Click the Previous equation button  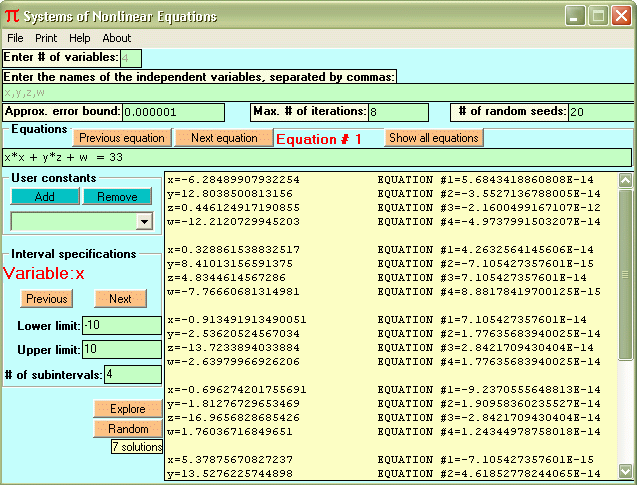point(121,138)
